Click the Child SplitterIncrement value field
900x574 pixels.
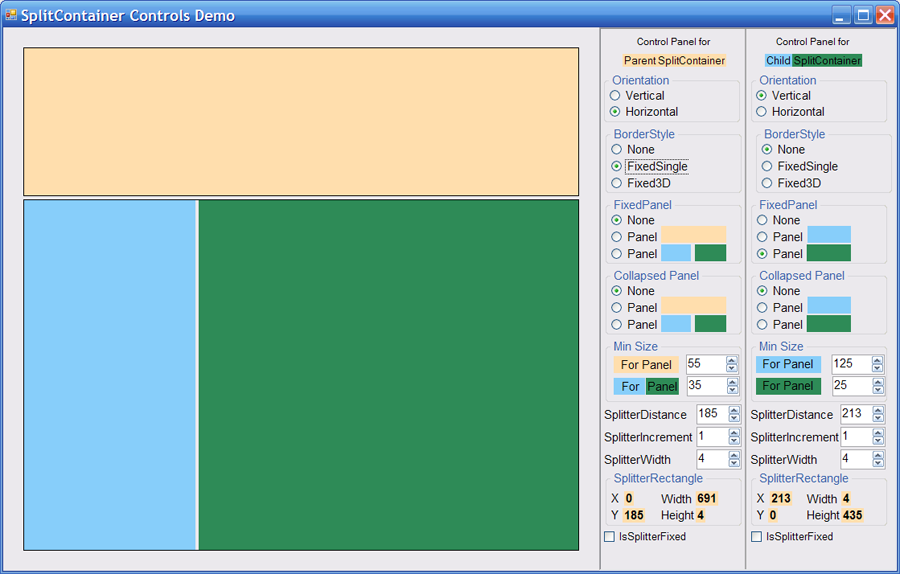point(855,437)
